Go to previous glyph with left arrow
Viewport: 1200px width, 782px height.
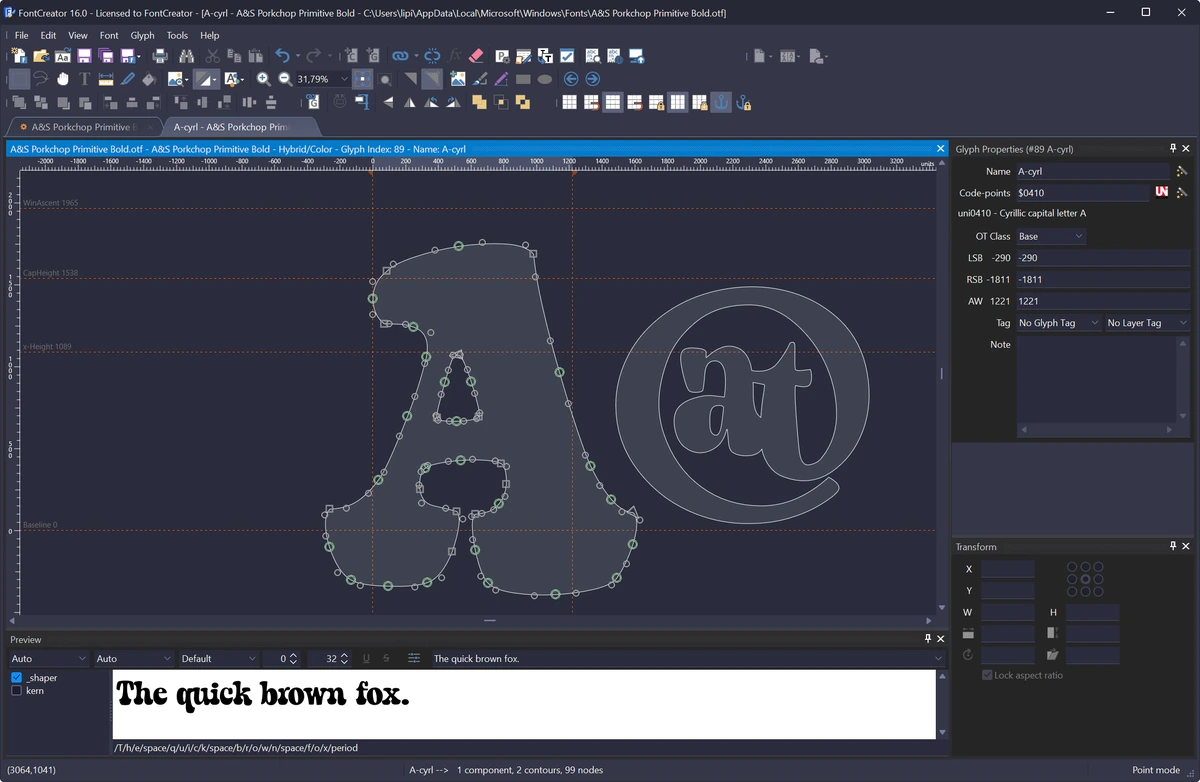571,79
